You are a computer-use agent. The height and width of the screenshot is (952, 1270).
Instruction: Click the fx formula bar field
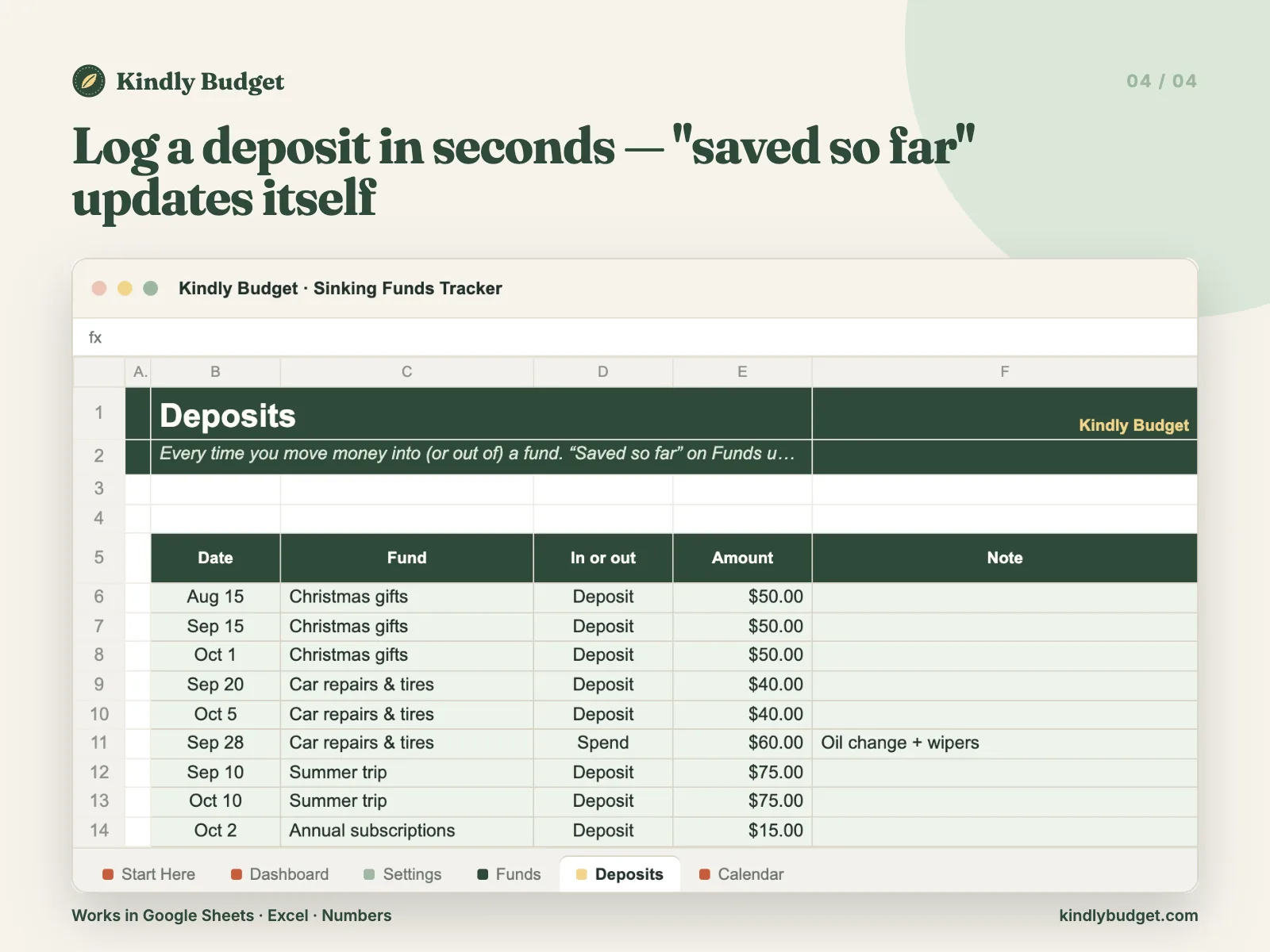pyautogui.click(x=635, y=337)
